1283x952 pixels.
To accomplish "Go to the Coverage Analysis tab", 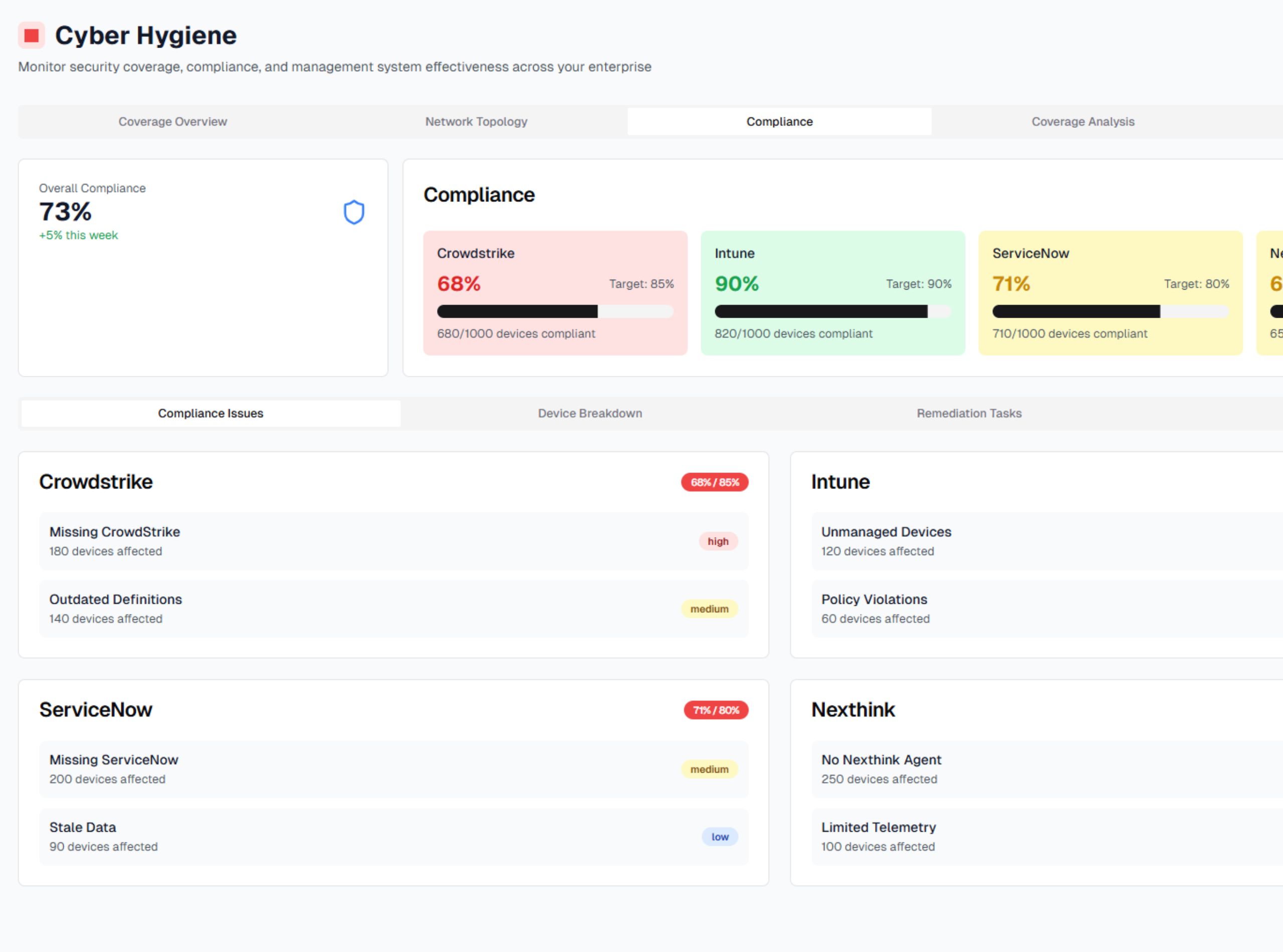I will coord(1083,122).
